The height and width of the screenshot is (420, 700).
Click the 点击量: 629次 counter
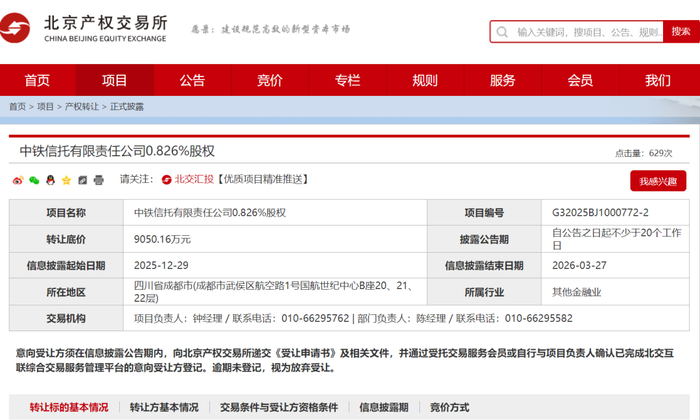click(x=643, y=153)
